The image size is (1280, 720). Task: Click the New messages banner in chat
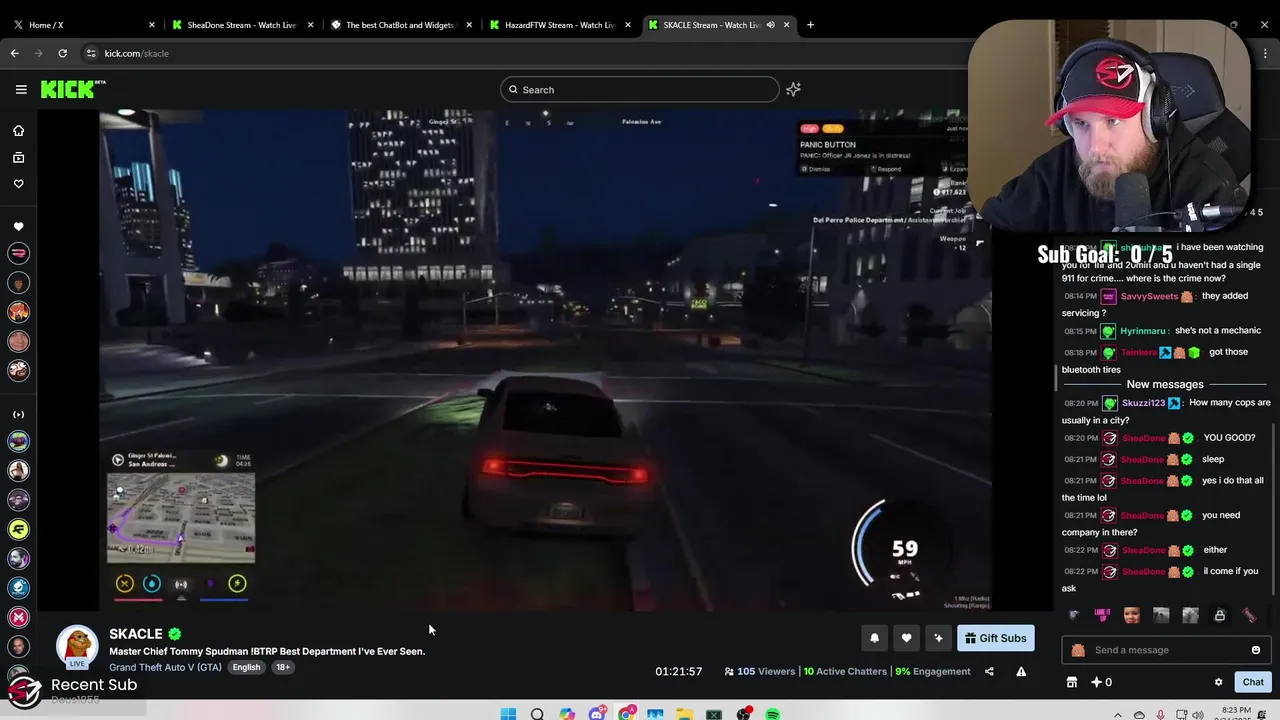[1165, 384]
